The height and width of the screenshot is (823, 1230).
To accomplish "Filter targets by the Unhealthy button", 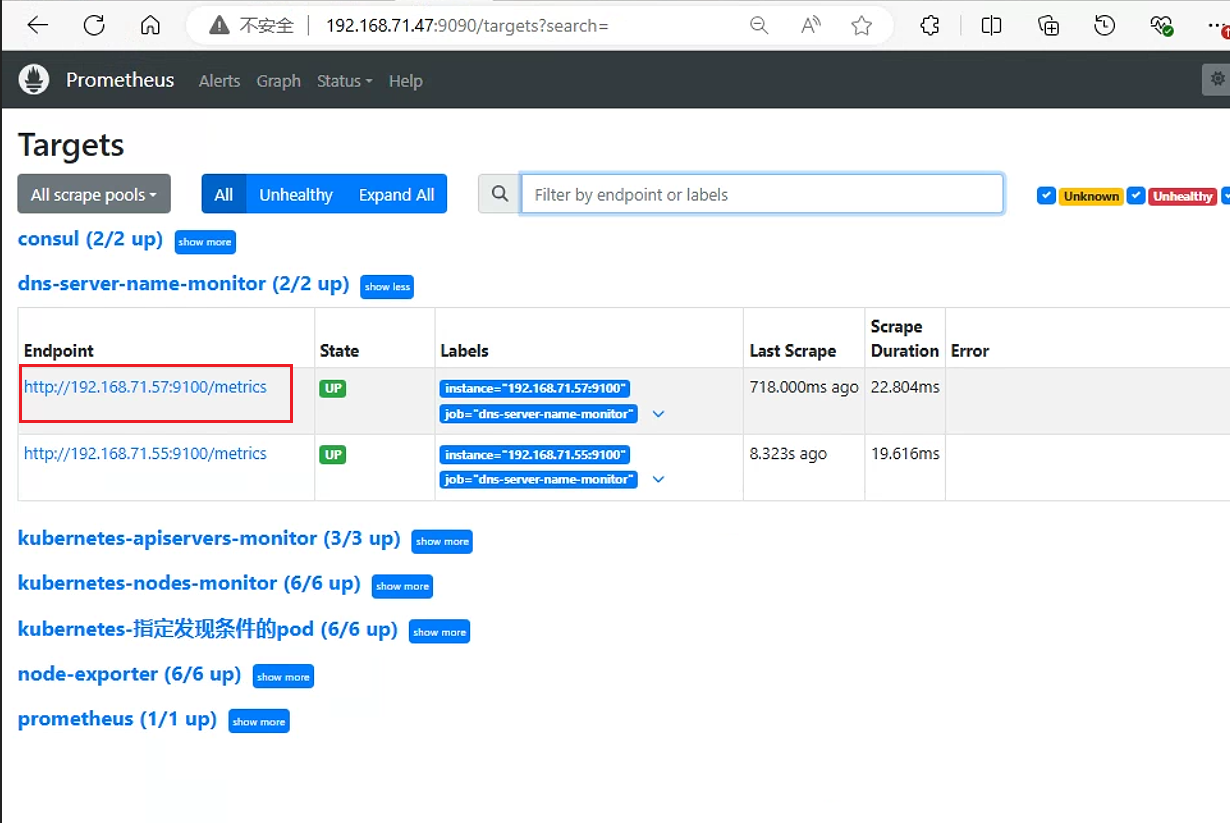I will (296, 194).
